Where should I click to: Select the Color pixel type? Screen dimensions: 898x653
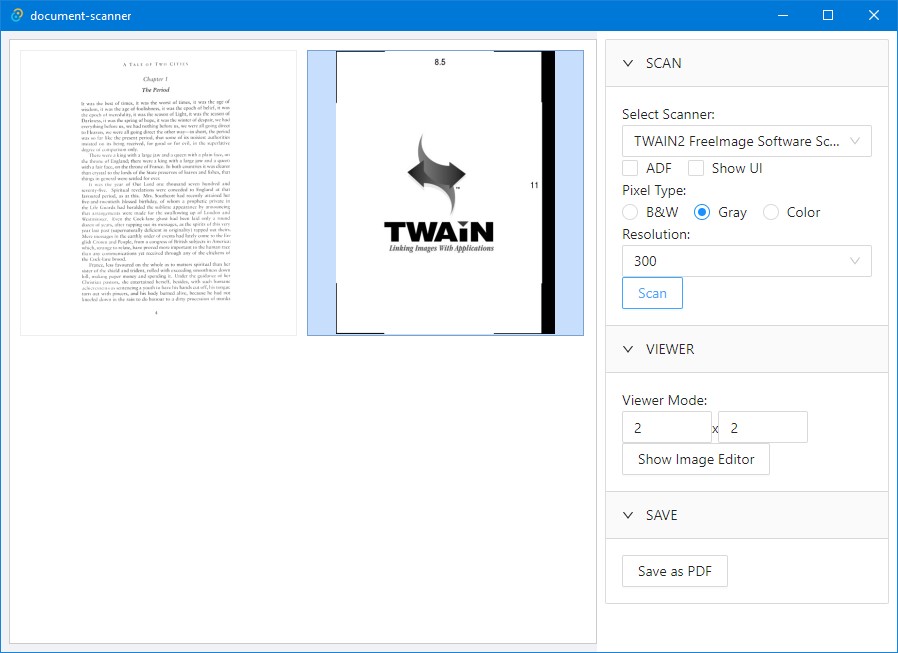(770, 212)
